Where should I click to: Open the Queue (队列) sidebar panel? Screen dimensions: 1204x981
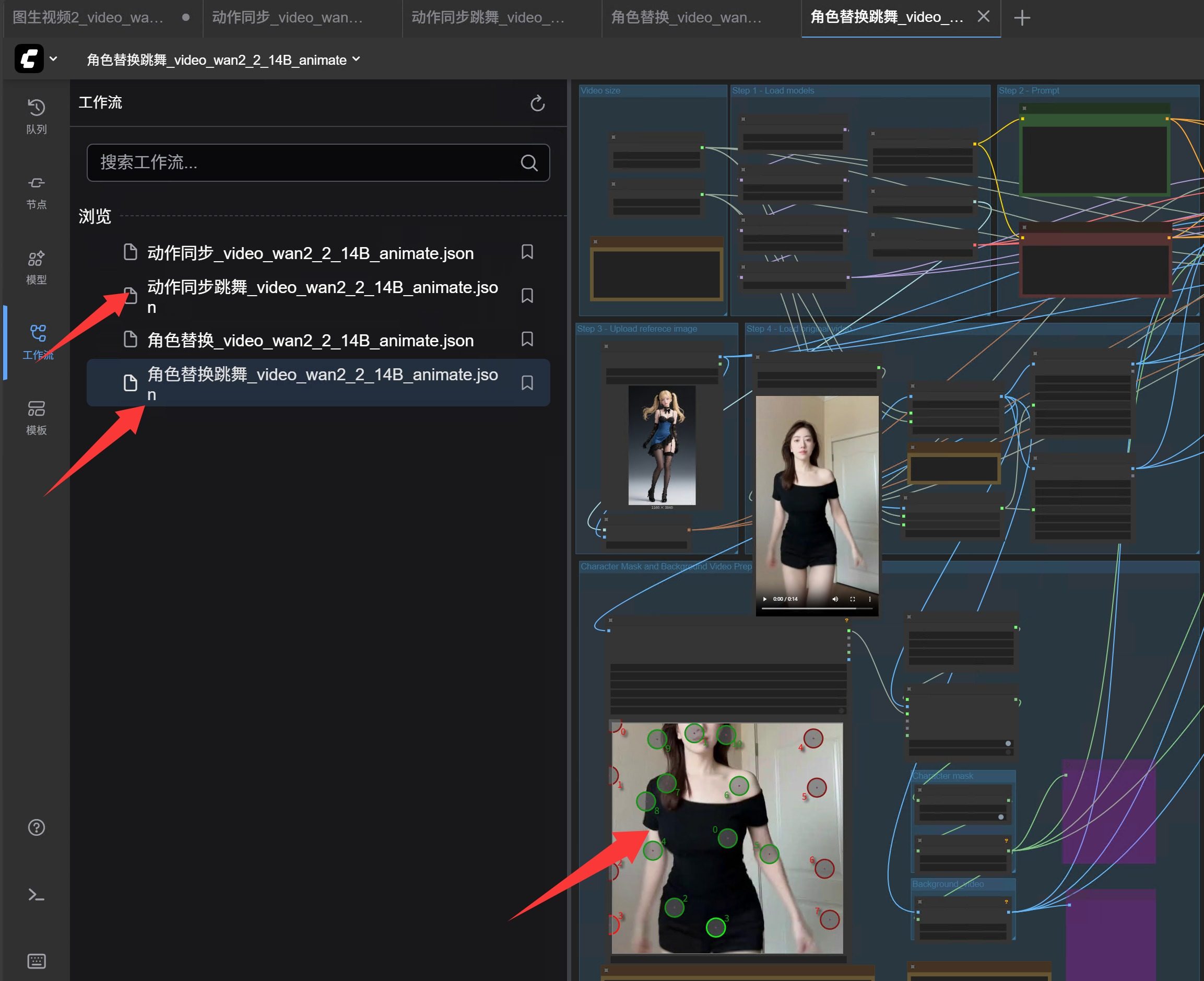(36, 116)
